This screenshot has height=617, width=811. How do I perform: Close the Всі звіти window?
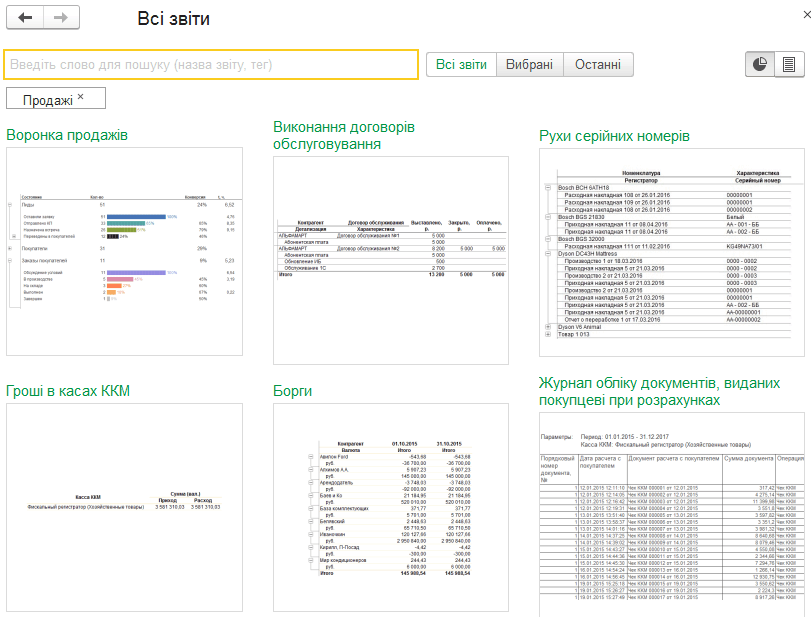click(x=806, y=15)
